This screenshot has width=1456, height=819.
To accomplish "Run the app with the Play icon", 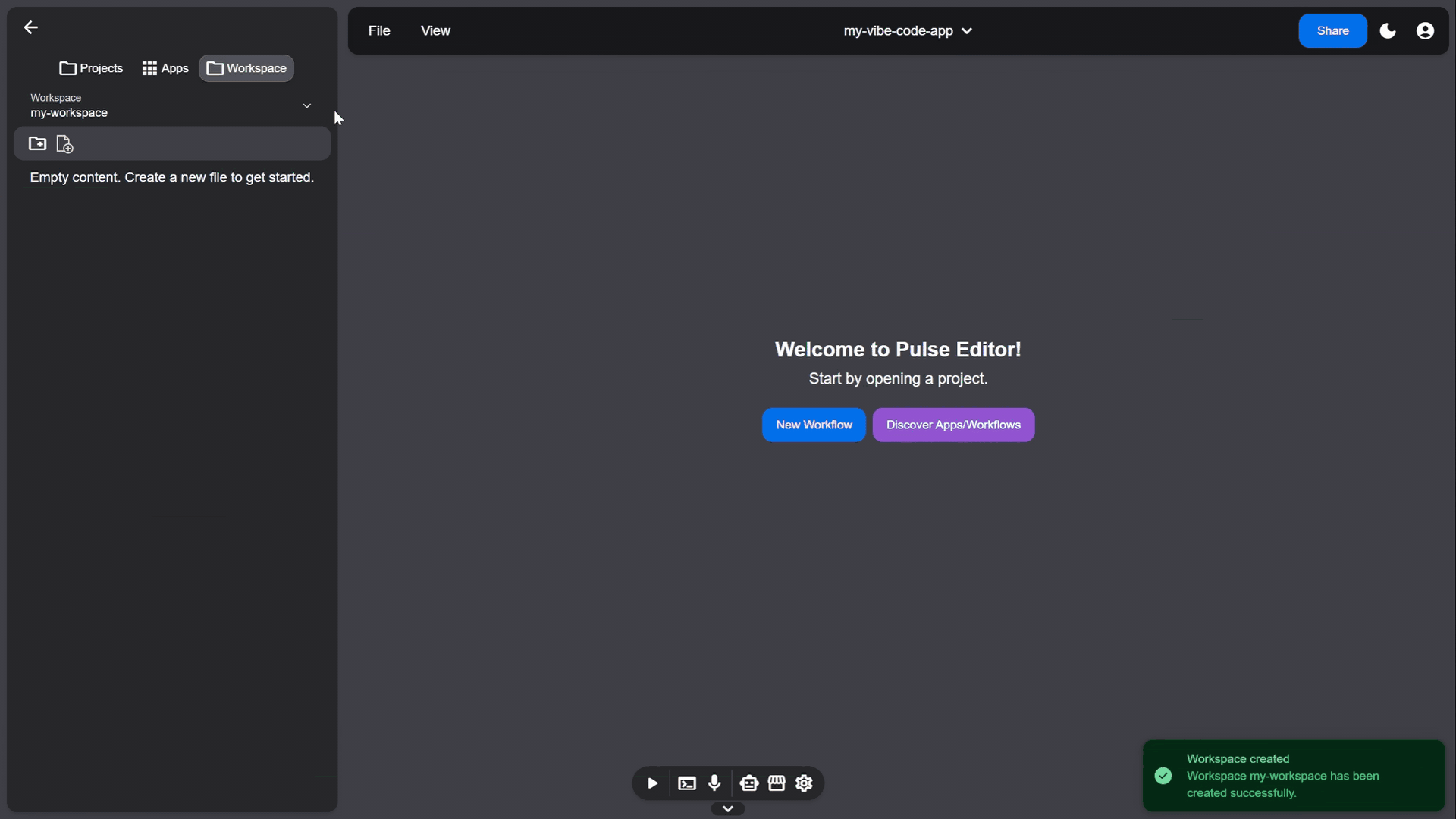I will [651, 783].
